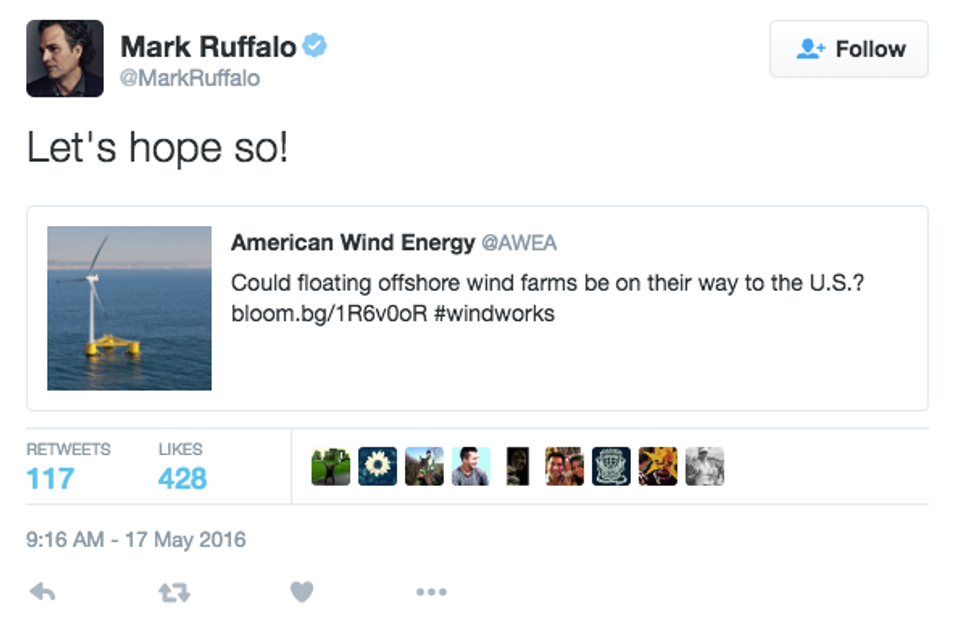The width and height of the screenshot is (980, 622).
Task: Click the Stonehenge handstand avatar
Action: pyautogui.click(x=331, y=466)
